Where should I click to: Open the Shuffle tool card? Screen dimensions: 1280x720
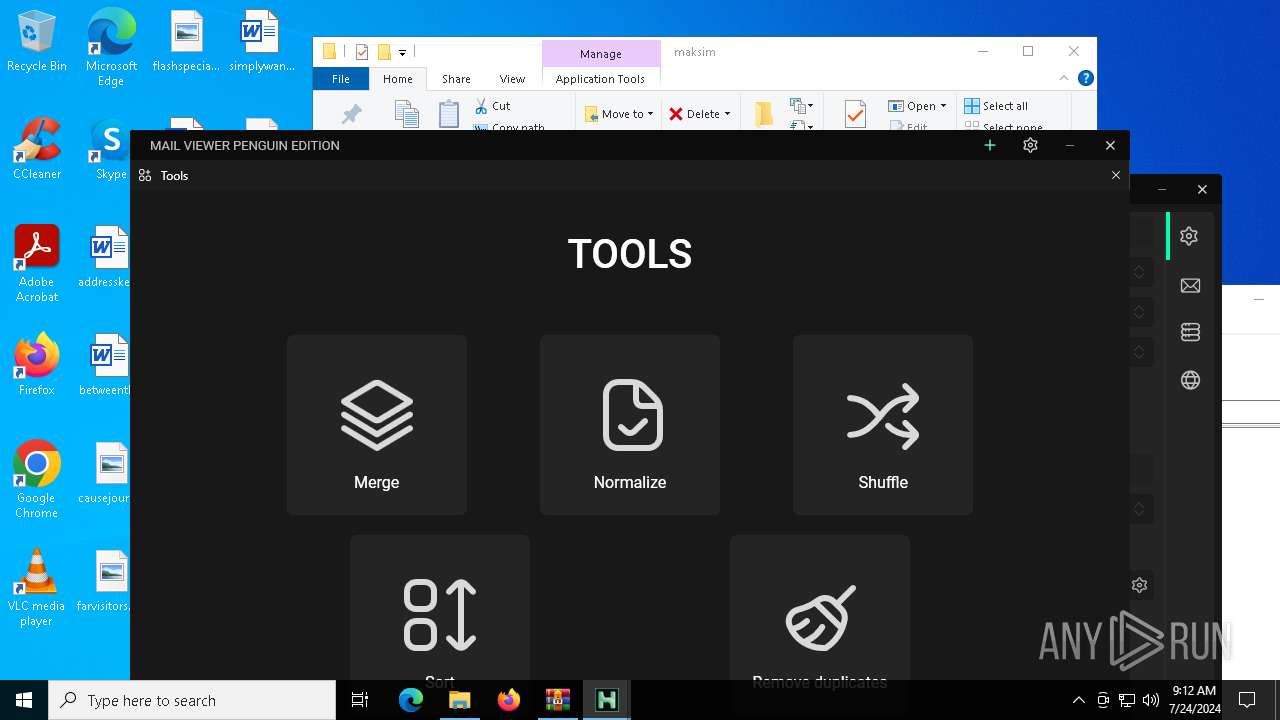(x=883, y=425)
